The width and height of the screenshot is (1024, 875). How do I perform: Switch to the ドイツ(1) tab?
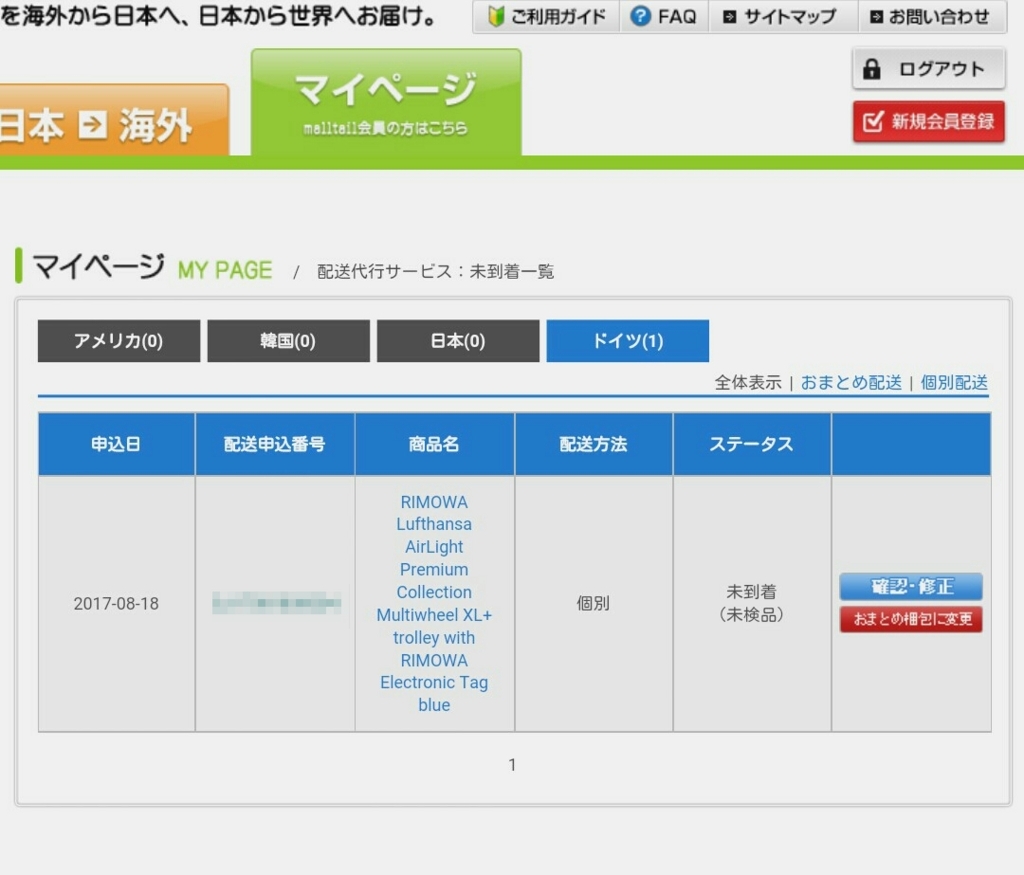coord(628,341)
